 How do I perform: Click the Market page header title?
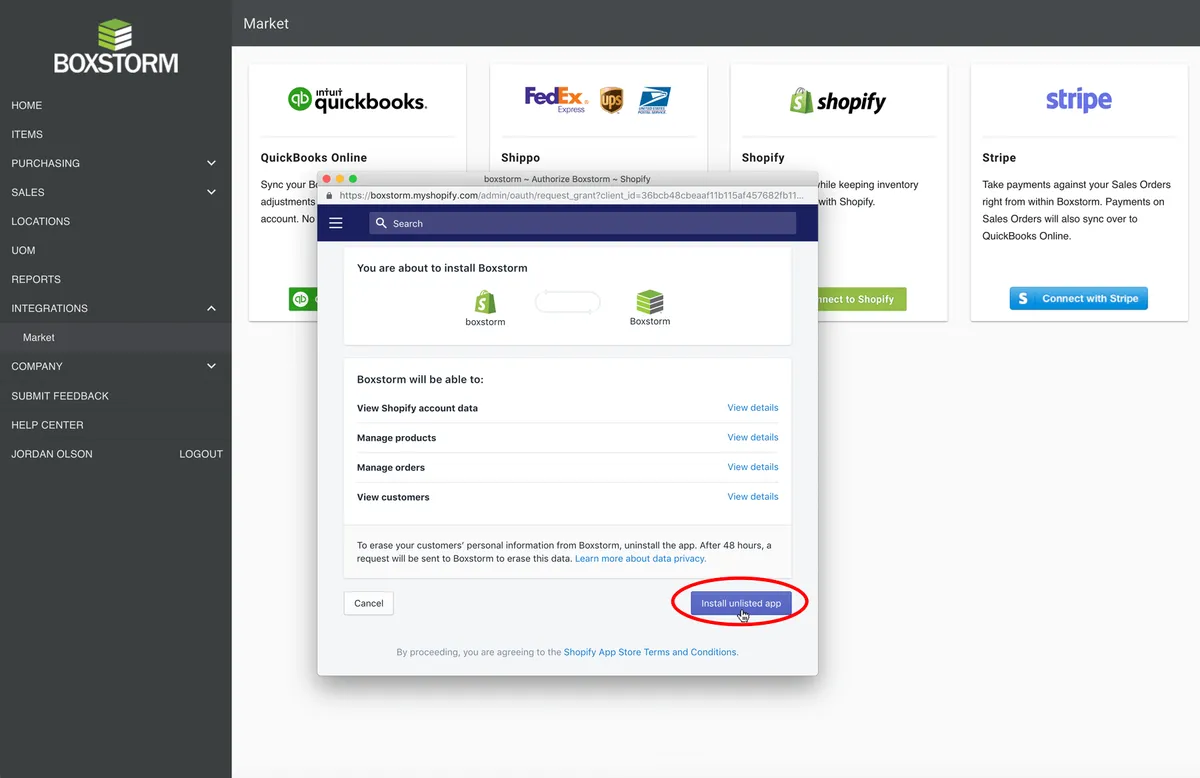266,23
